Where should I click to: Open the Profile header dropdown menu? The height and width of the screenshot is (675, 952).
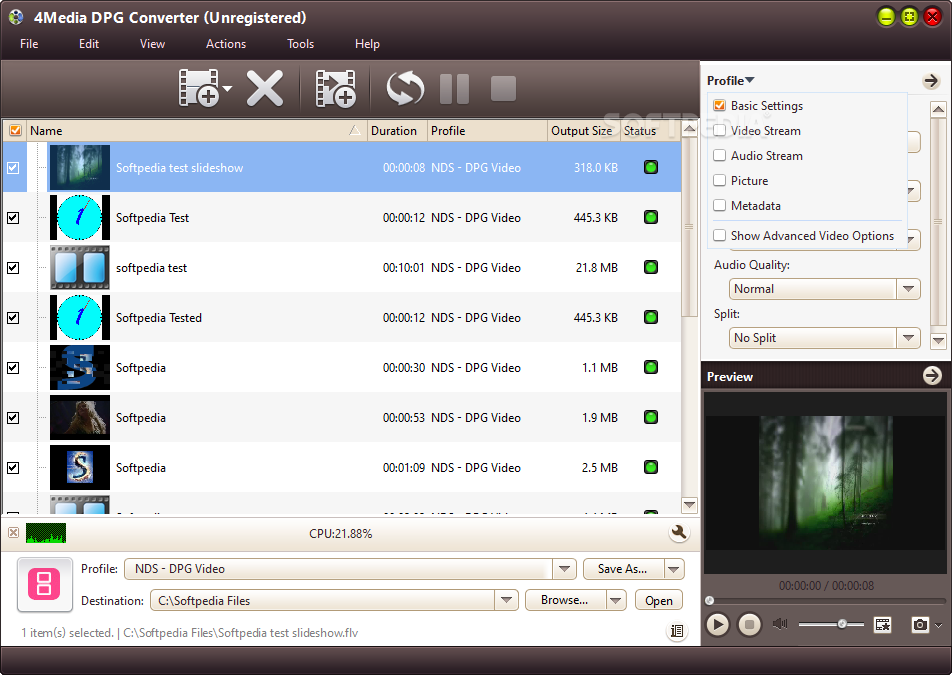[x=730, y=81]
